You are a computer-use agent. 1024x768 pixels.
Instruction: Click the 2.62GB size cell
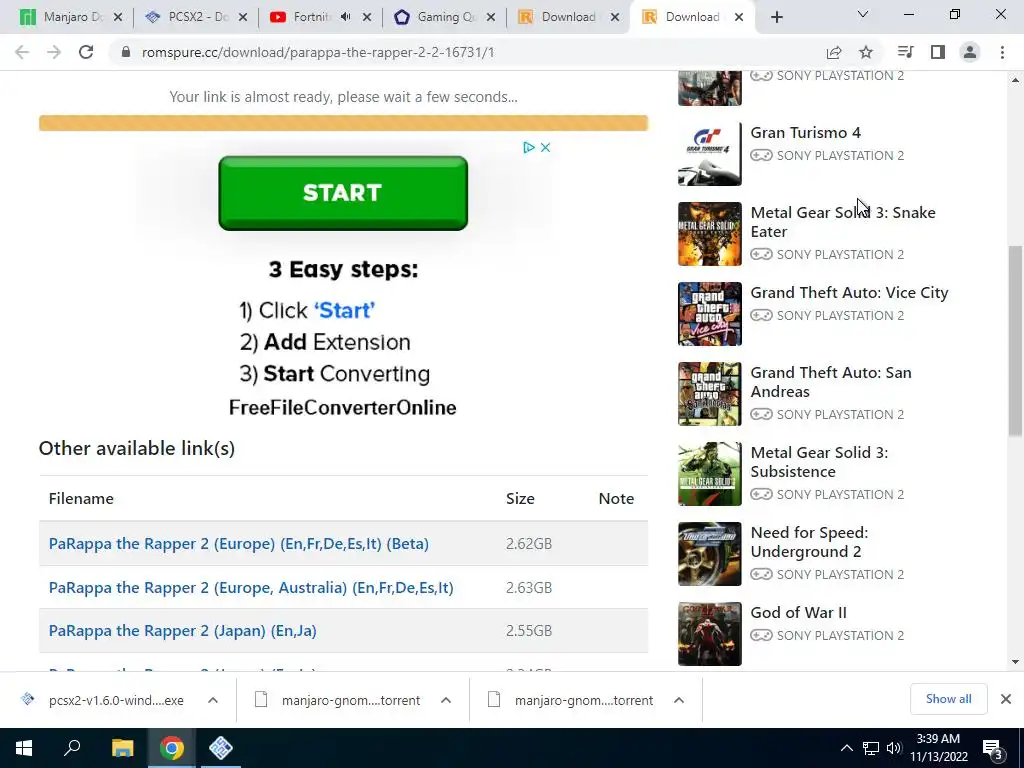coord(529,543)
